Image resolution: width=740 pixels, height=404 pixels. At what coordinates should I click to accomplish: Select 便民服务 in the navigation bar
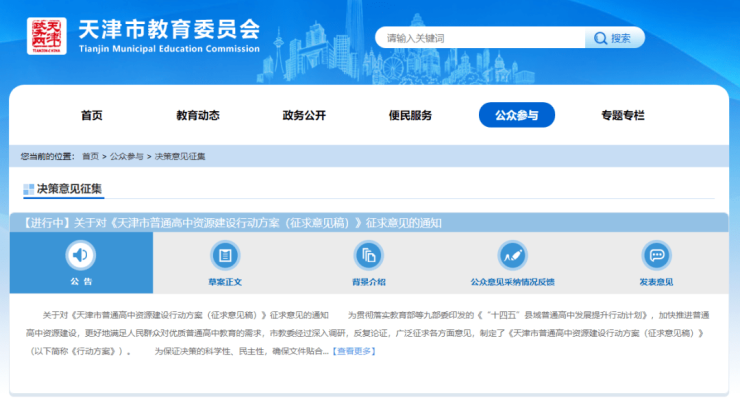tap(410, 115)
